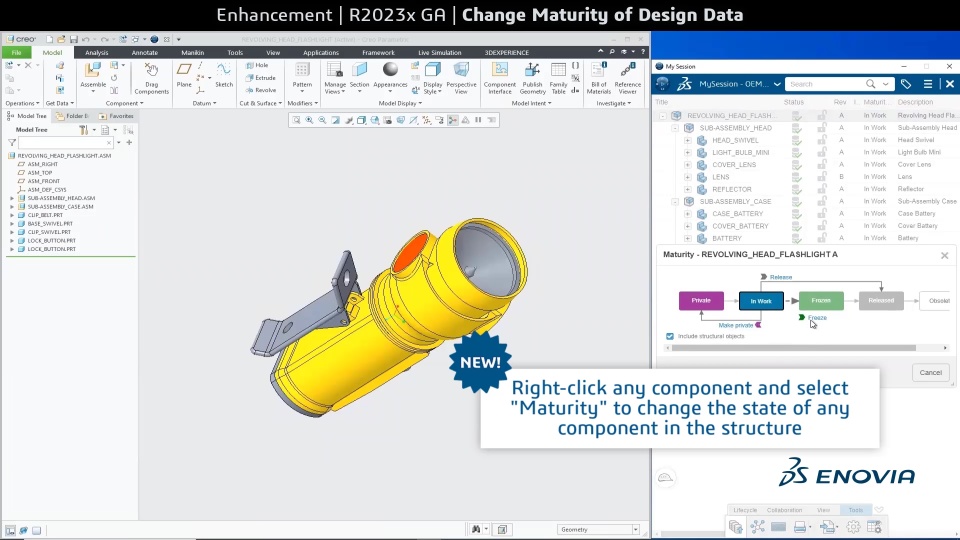Switch to the Annotate ribbon tab
960x540 pixels.
tap(144, 53)
